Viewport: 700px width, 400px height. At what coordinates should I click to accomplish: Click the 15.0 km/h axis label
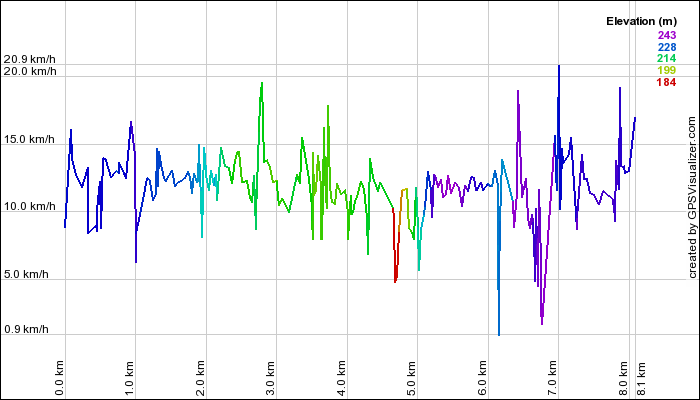pos(29,139)
